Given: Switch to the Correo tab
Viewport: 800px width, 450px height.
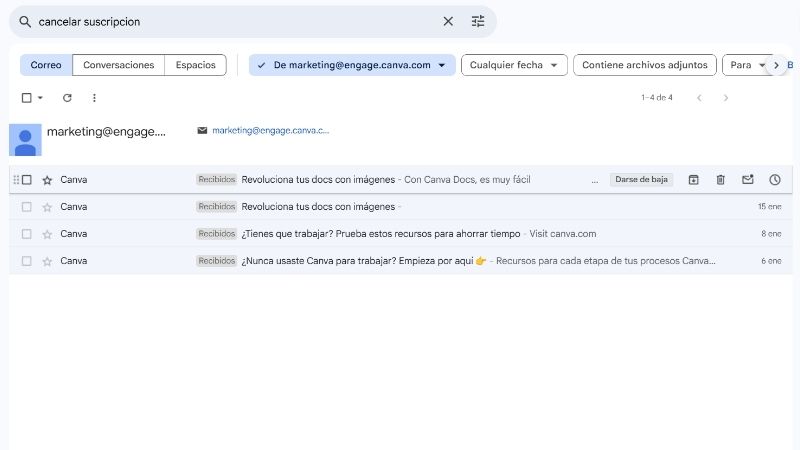Looking at the screenshot, I should [46, 65].
